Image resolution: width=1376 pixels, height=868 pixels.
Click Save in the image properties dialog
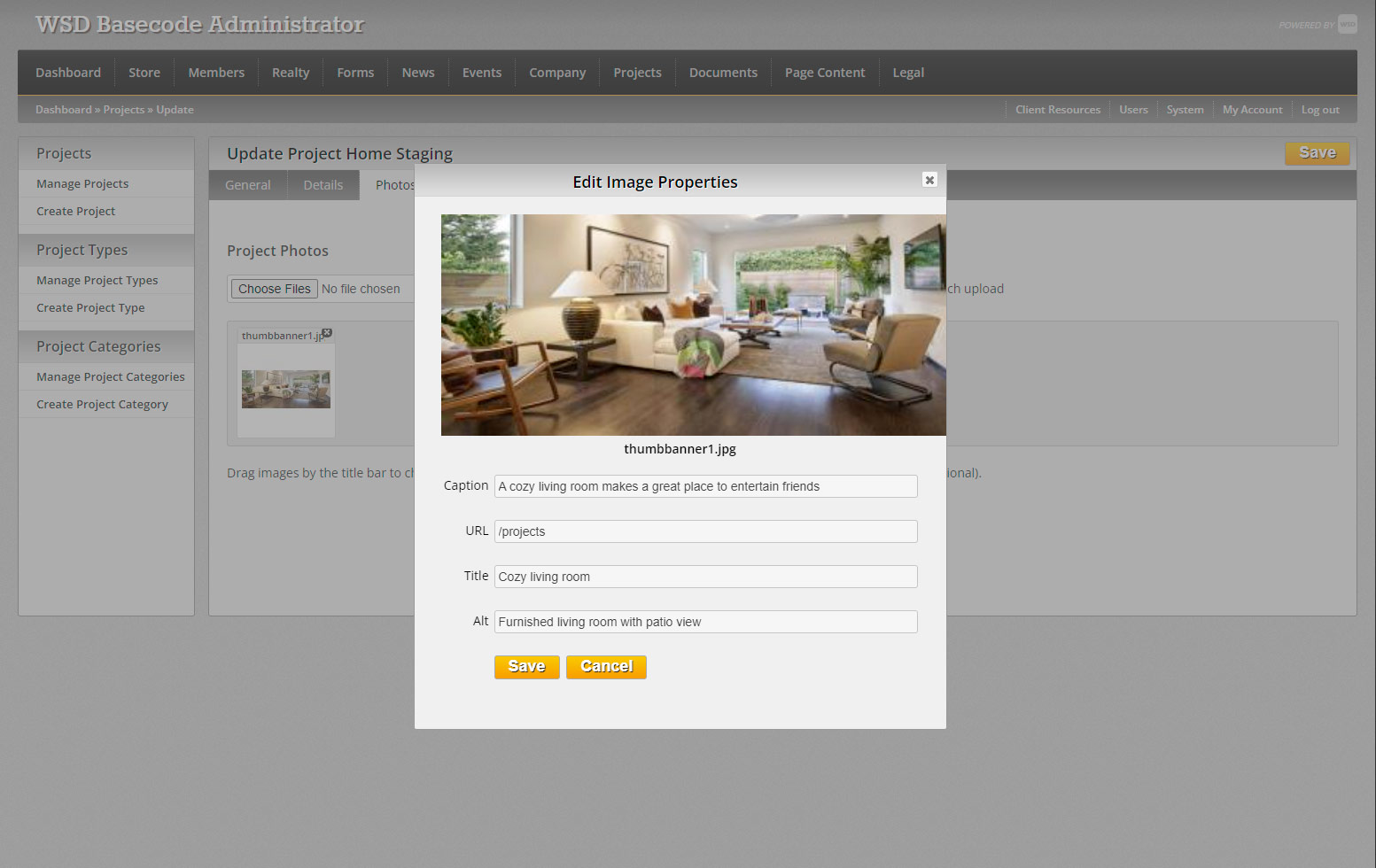(527, 667)
